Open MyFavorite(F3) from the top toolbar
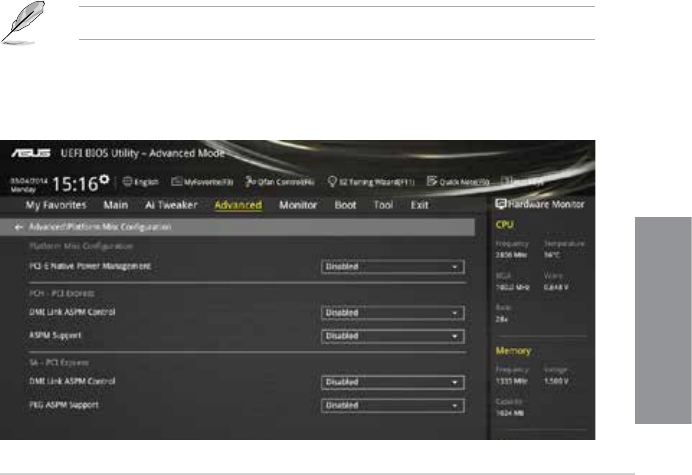 (202, 182)
